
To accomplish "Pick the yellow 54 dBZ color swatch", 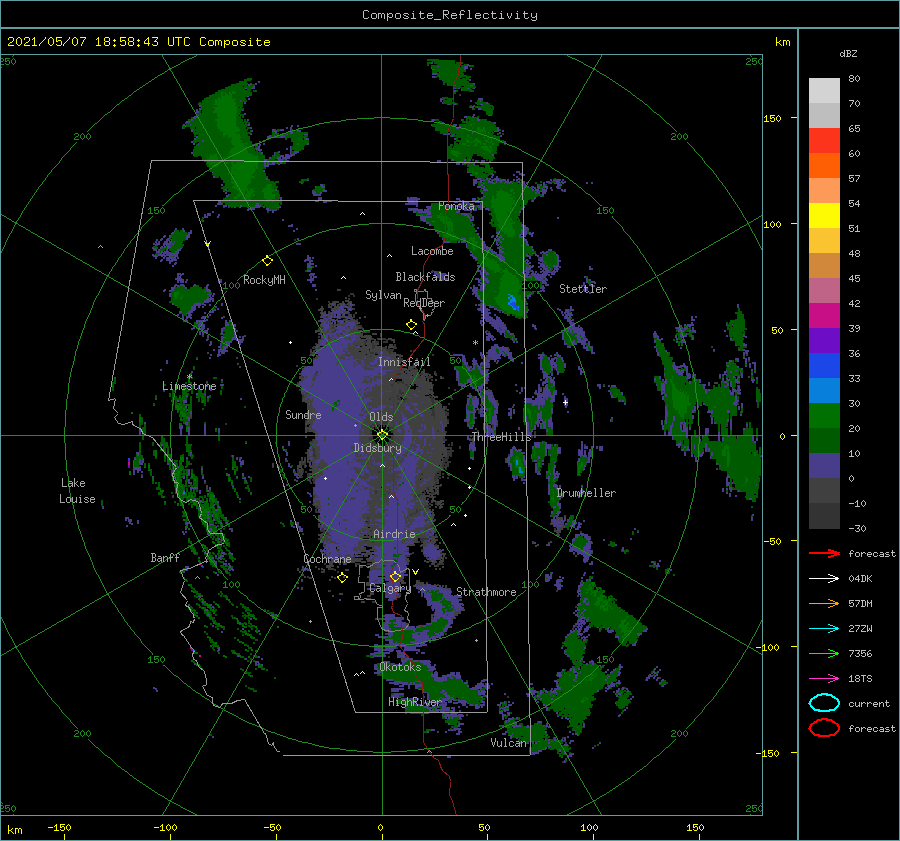I will coord(824,215).
